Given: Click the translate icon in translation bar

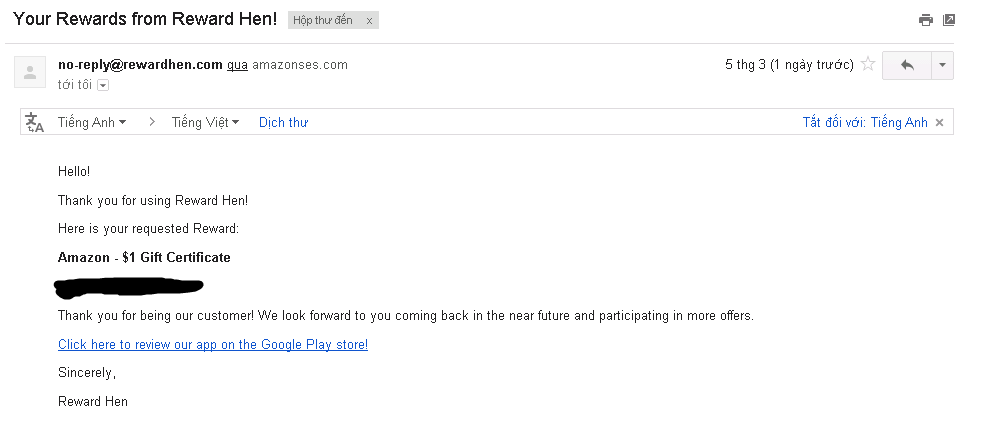Looking at the screenshot, I should tap(35, 122).
